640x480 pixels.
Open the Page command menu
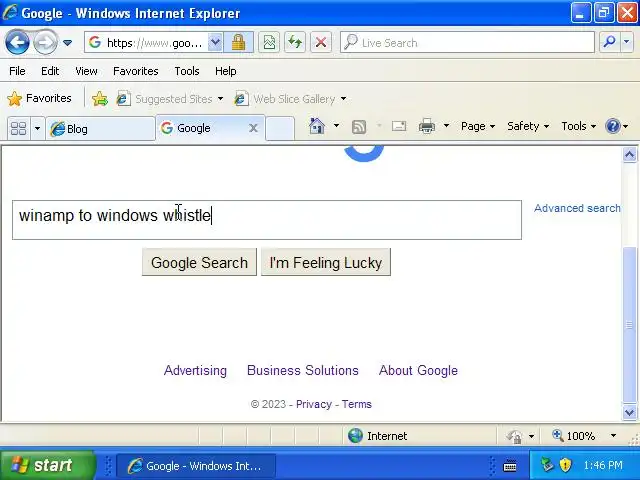coord(478,126)
